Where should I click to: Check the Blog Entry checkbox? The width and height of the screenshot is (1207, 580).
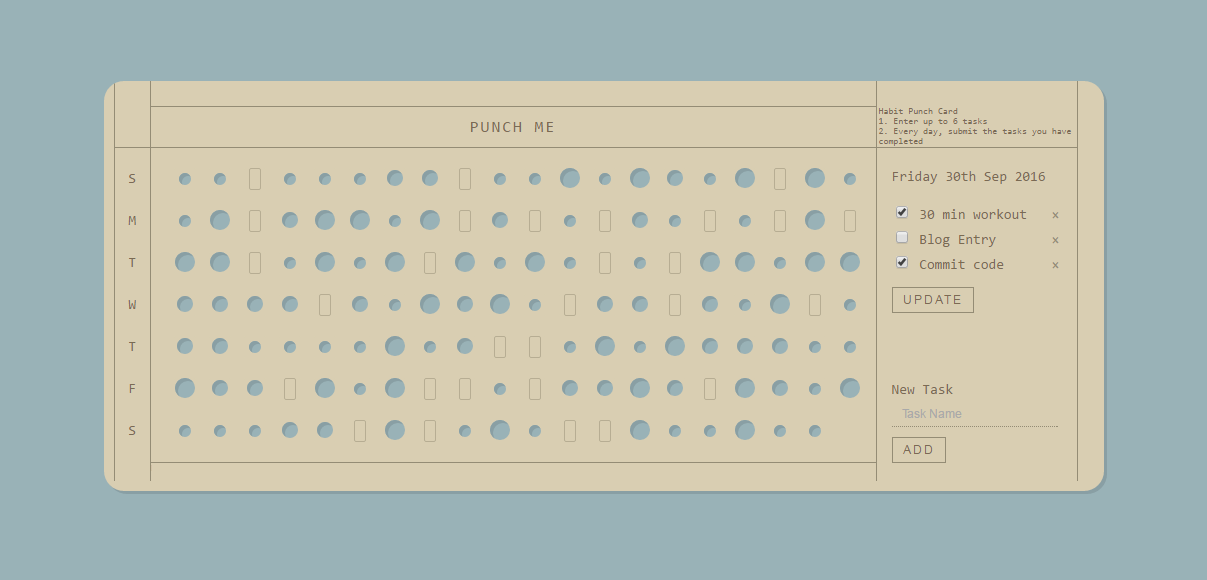click(x=902, y=238)
